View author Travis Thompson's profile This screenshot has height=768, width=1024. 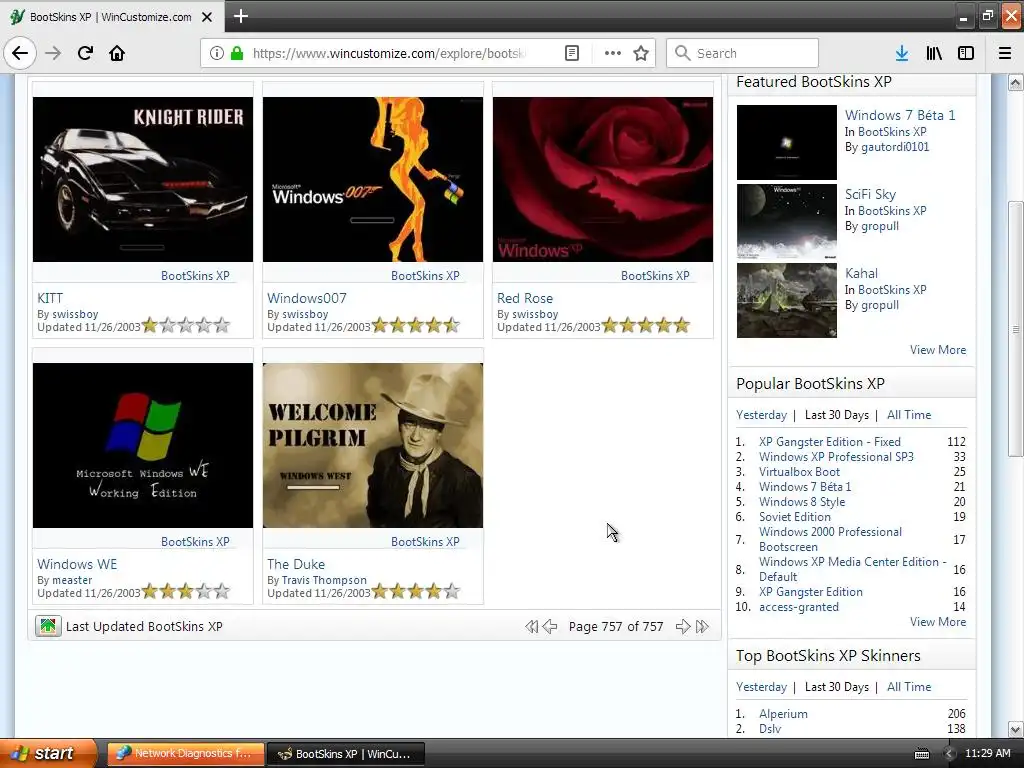tap(324, 580)
